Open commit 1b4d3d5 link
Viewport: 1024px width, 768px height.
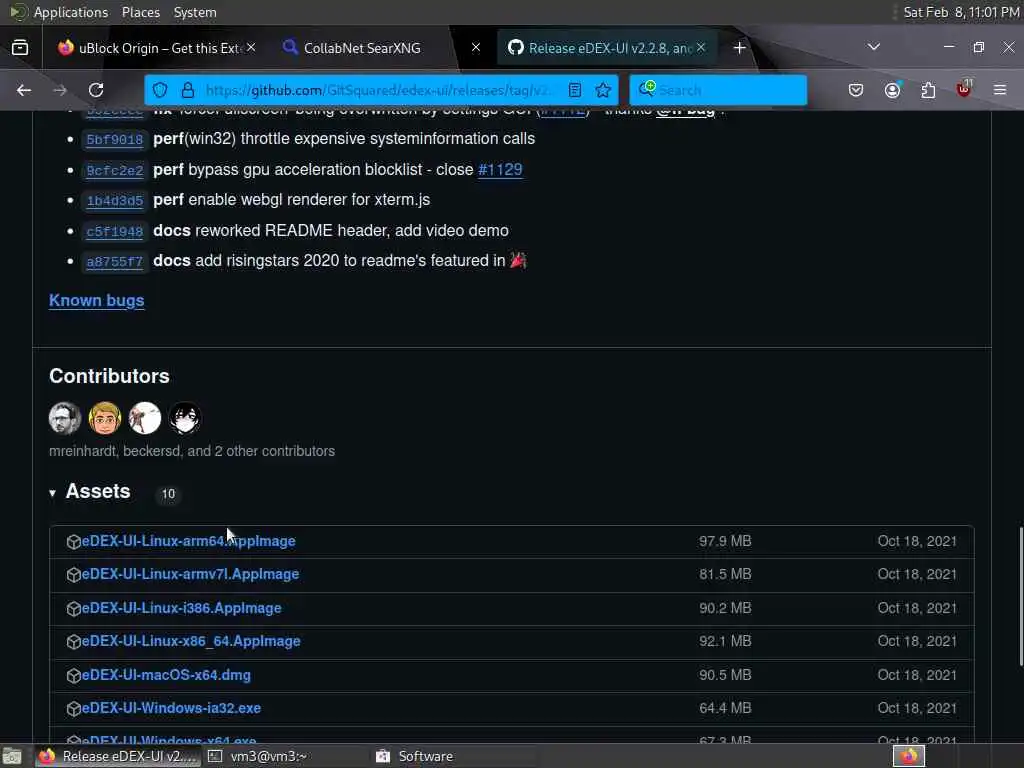(115, 200)
